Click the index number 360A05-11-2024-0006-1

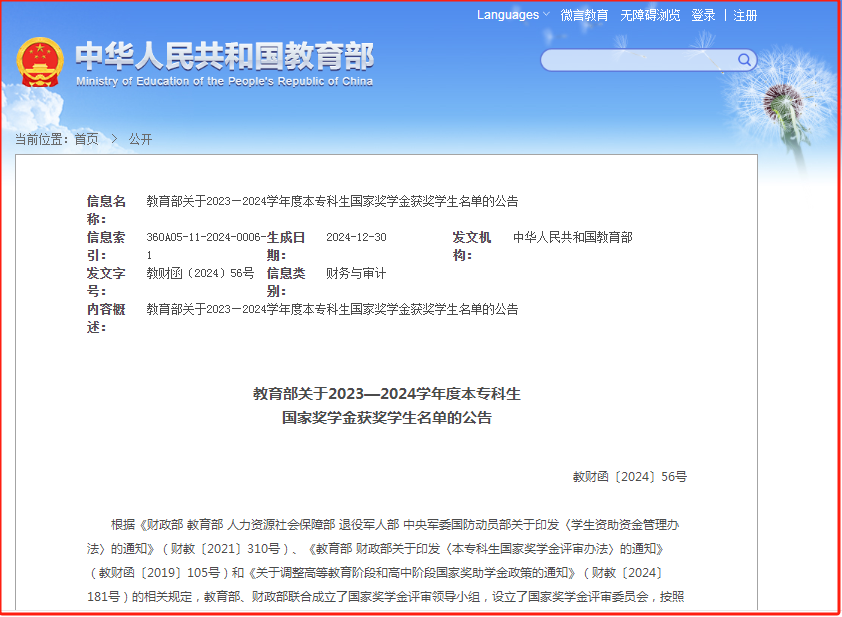[205, 246]
